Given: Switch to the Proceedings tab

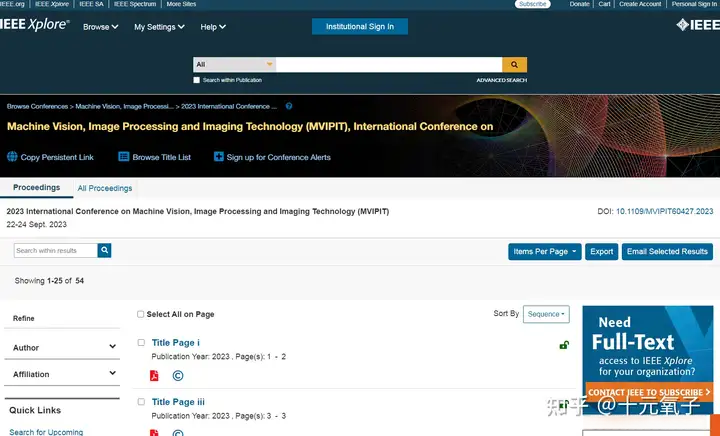Looking at the screenshot, I should pos(36,187).
